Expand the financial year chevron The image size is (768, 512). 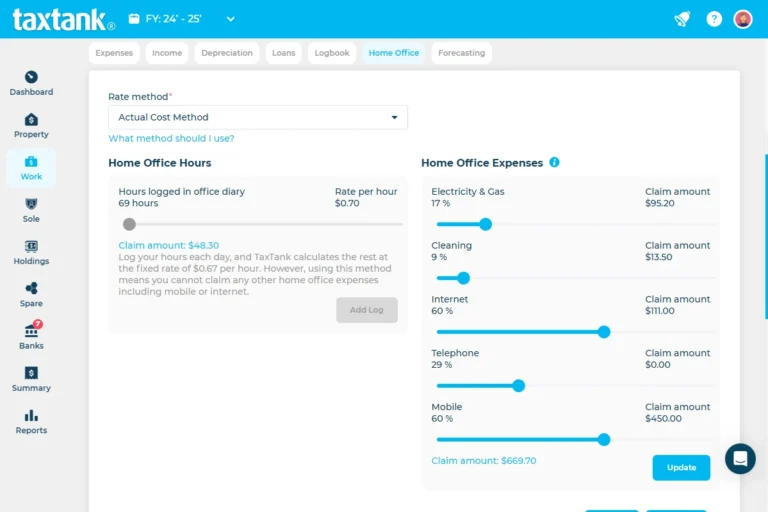pos(230,19)
